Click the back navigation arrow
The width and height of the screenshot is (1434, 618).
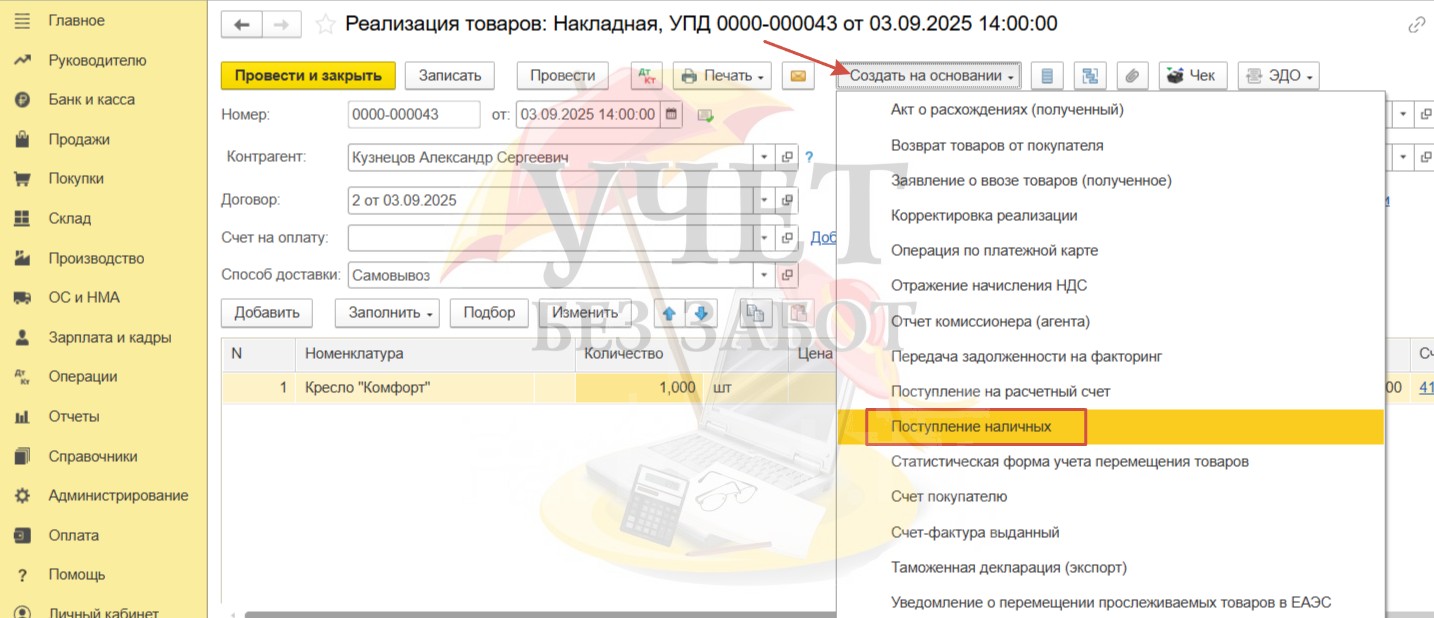point(242,24)
